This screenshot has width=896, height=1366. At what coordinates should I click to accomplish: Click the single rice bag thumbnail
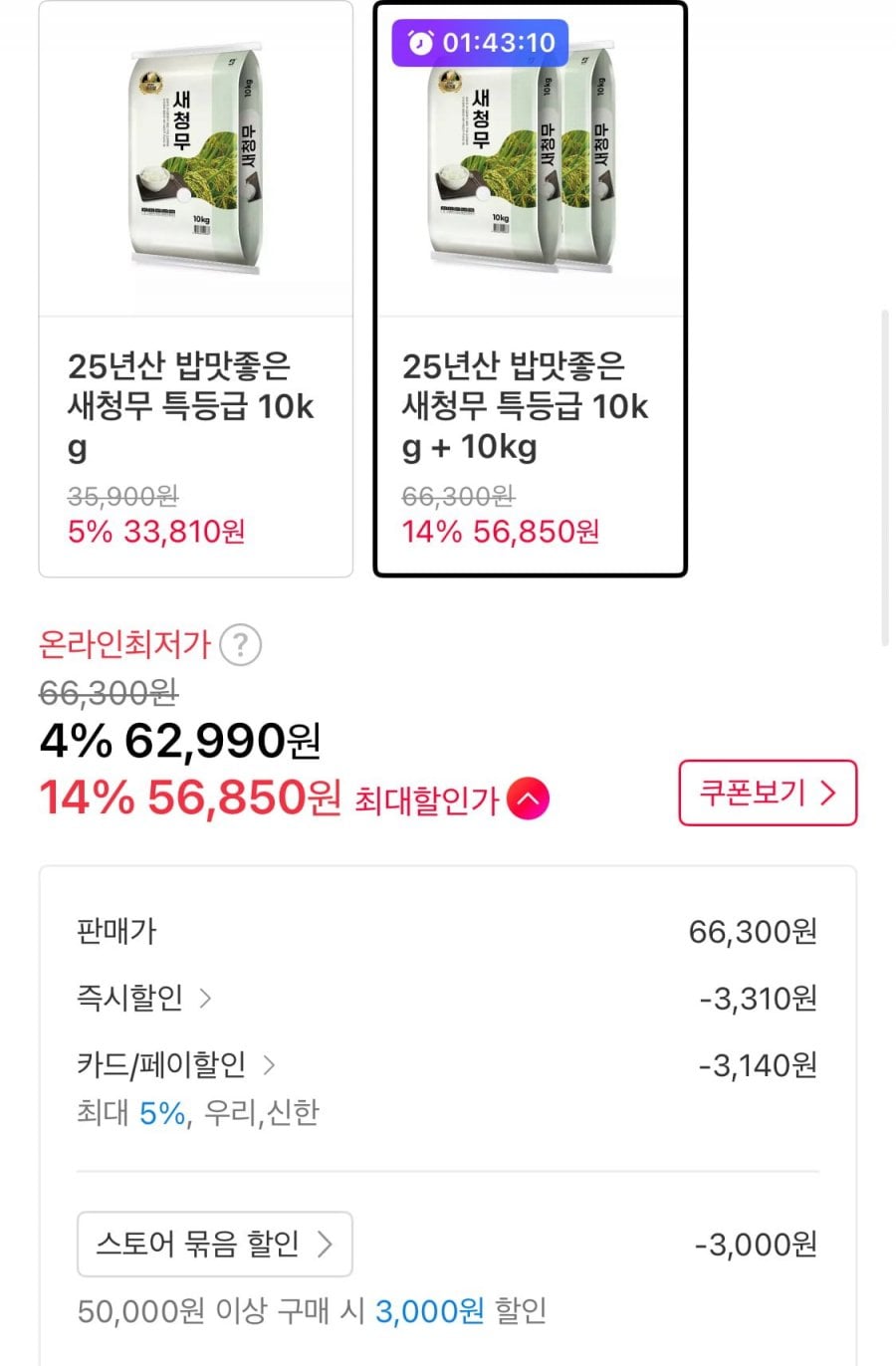[x=196, y=159]
